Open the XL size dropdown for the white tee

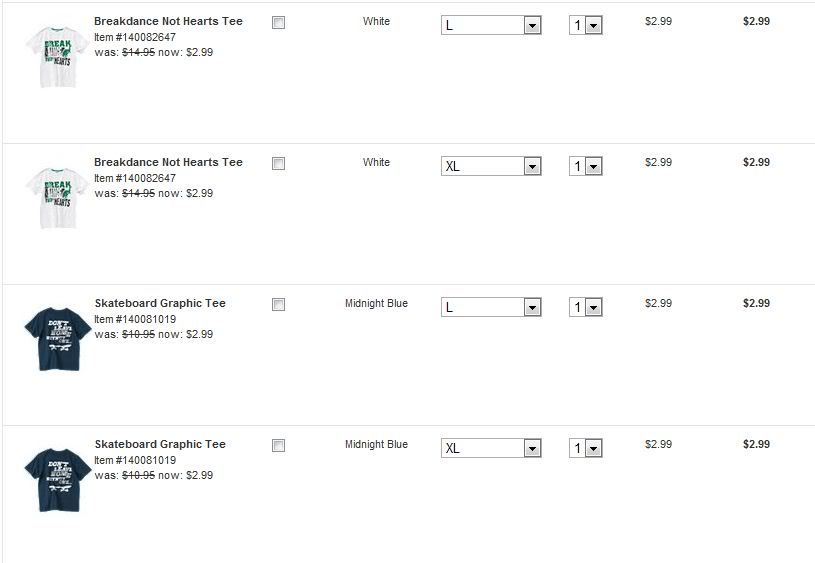click(491, 166)
